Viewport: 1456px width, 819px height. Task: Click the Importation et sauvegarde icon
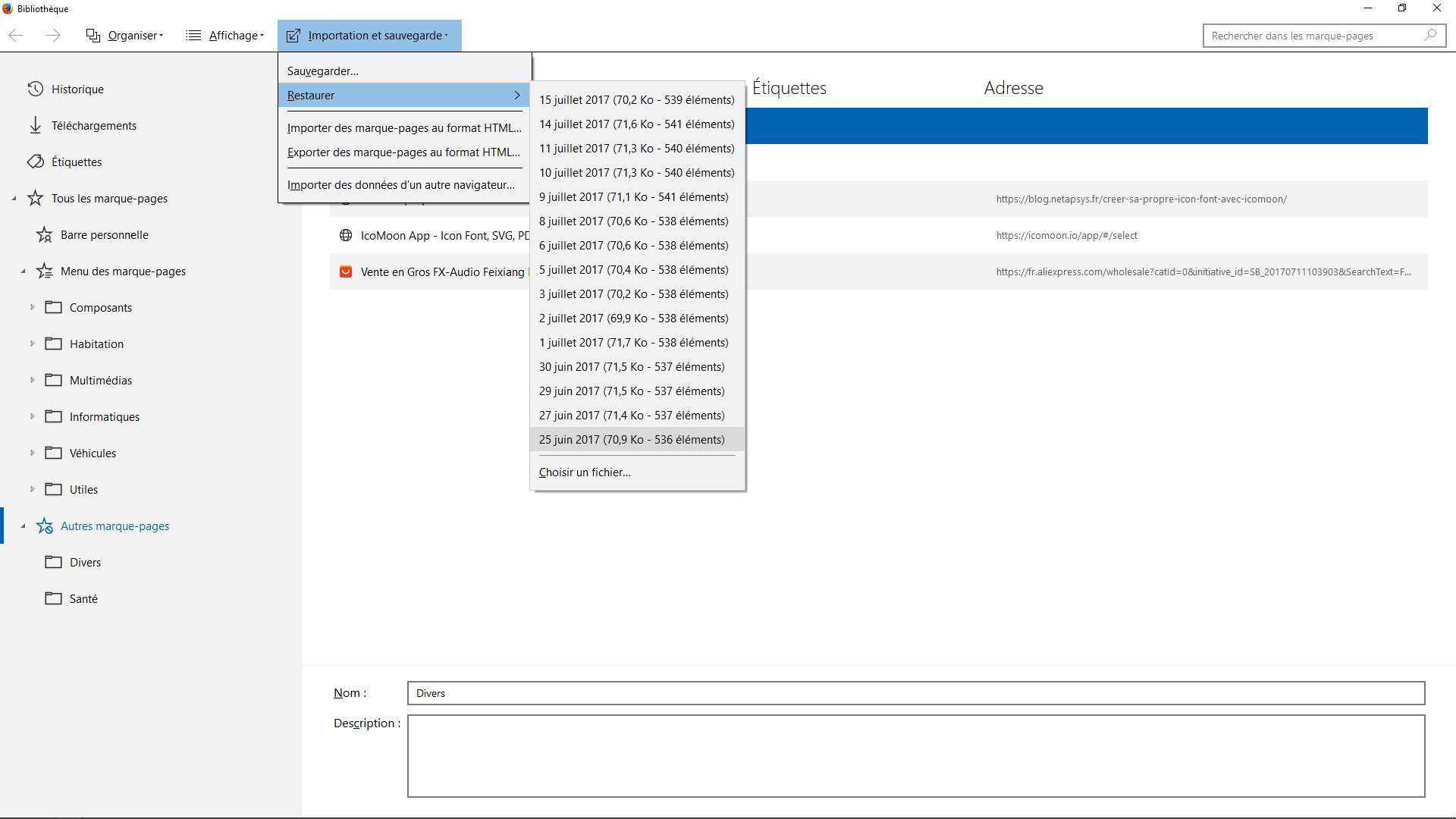tap(293, 36)
